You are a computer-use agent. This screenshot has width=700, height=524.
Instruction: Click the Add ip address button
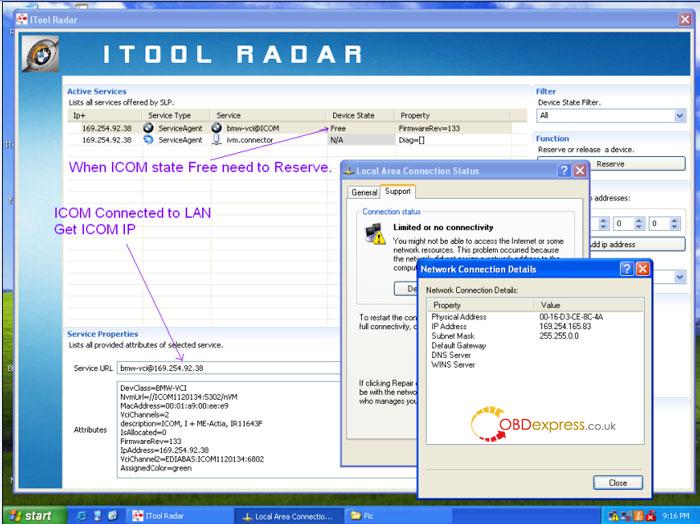[638, 244]
